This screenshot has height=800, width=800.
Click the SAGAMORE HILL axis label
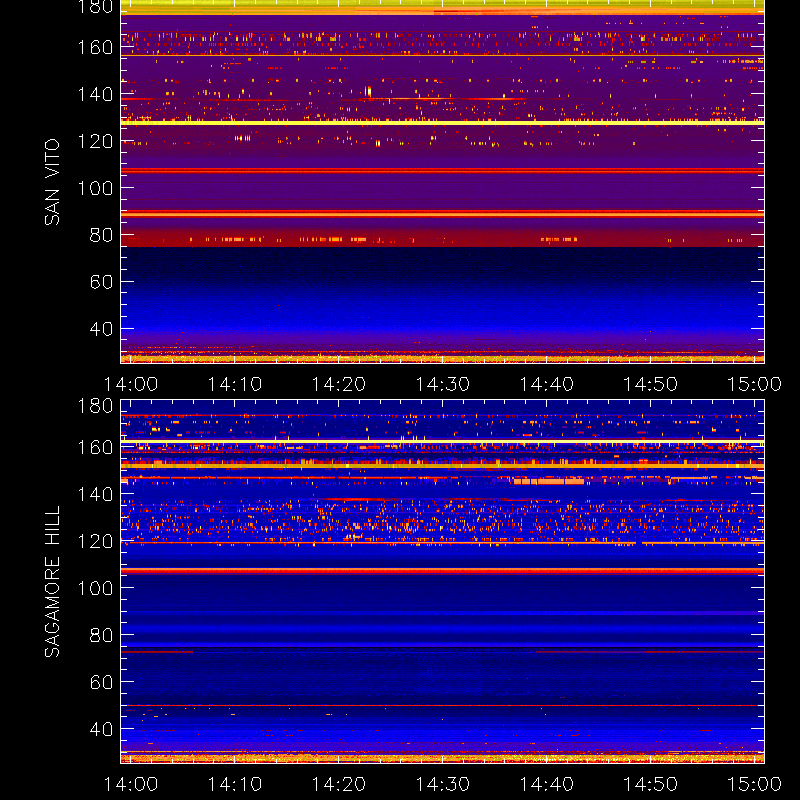[52, 582]
